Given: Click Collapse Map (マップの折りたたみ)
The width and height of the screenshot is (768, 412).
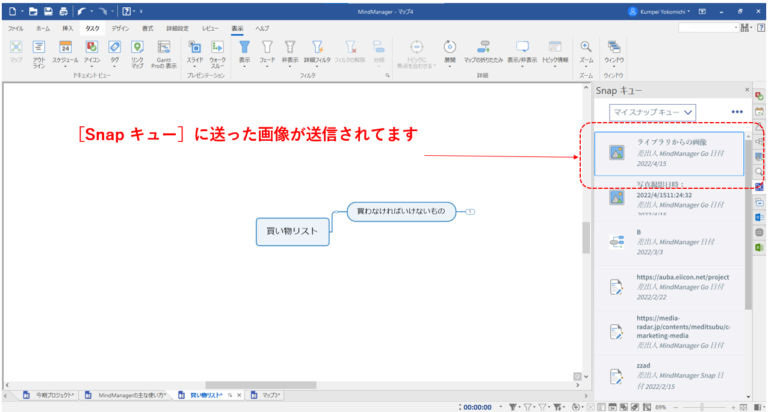Looking at the screenshot, I should tap(483, 51).
